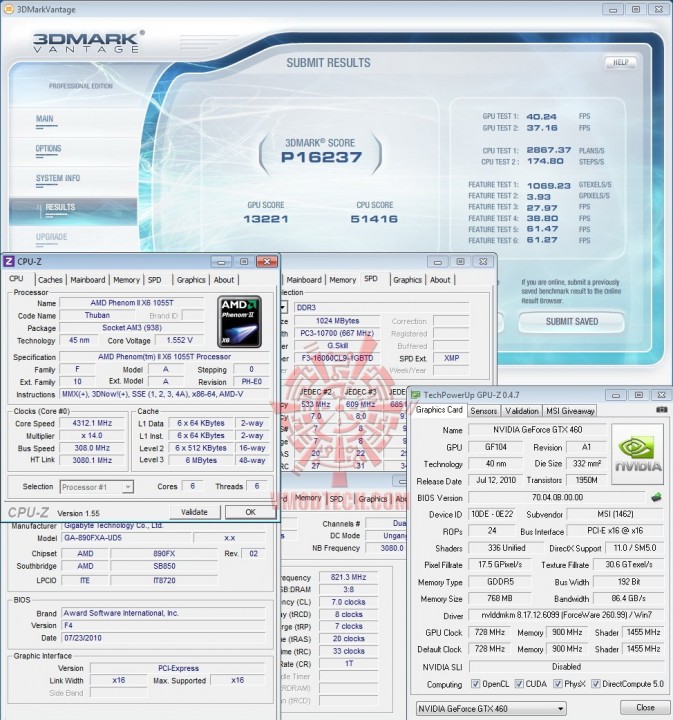This screenshot has width=673, height=720.
Task: Open the NVIDIA GeForce GTX 460 dropdown
Action: pyautogui.click(x=491, y=709)
